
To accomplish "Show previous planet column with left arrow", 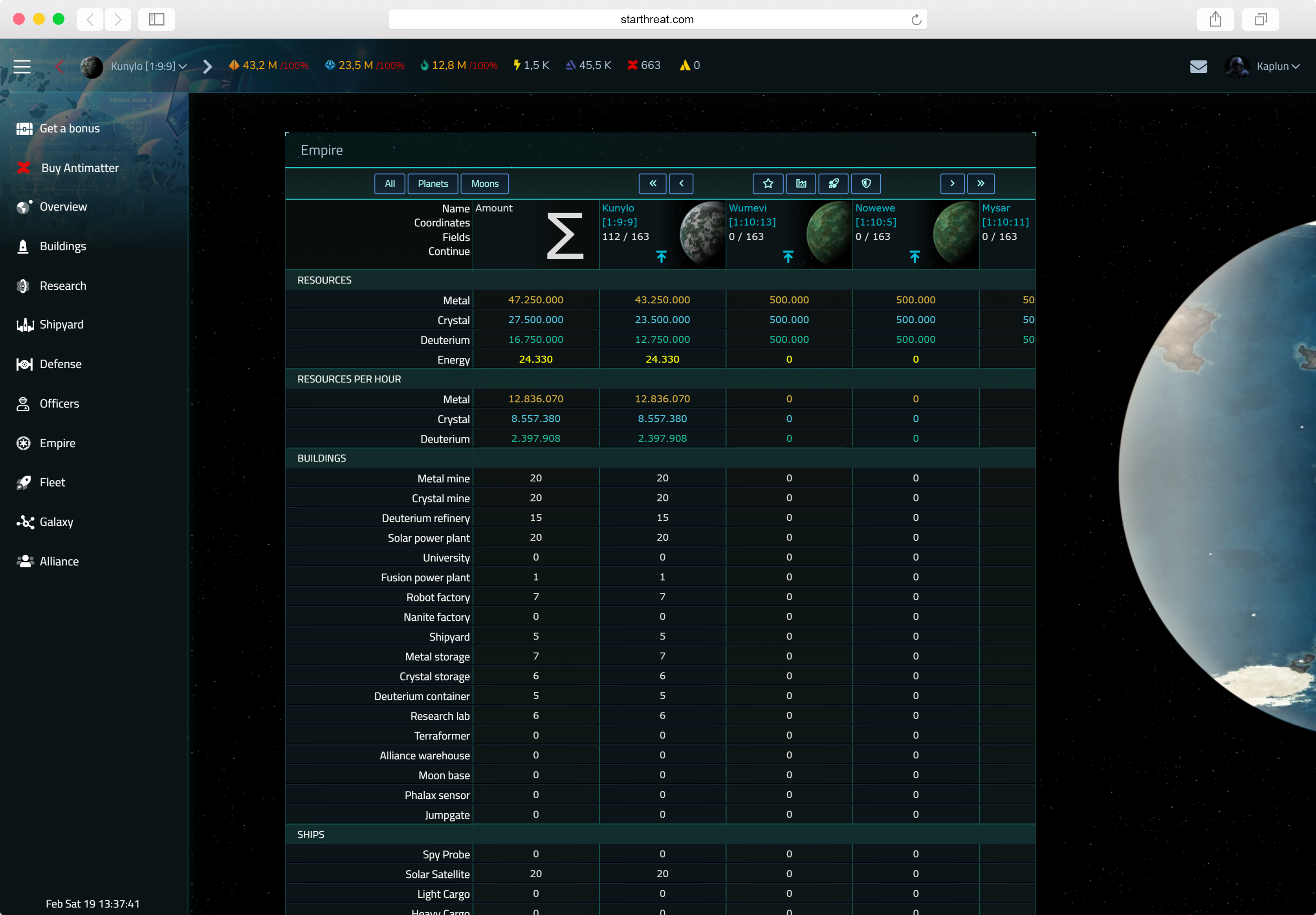I will pos(681,184).
